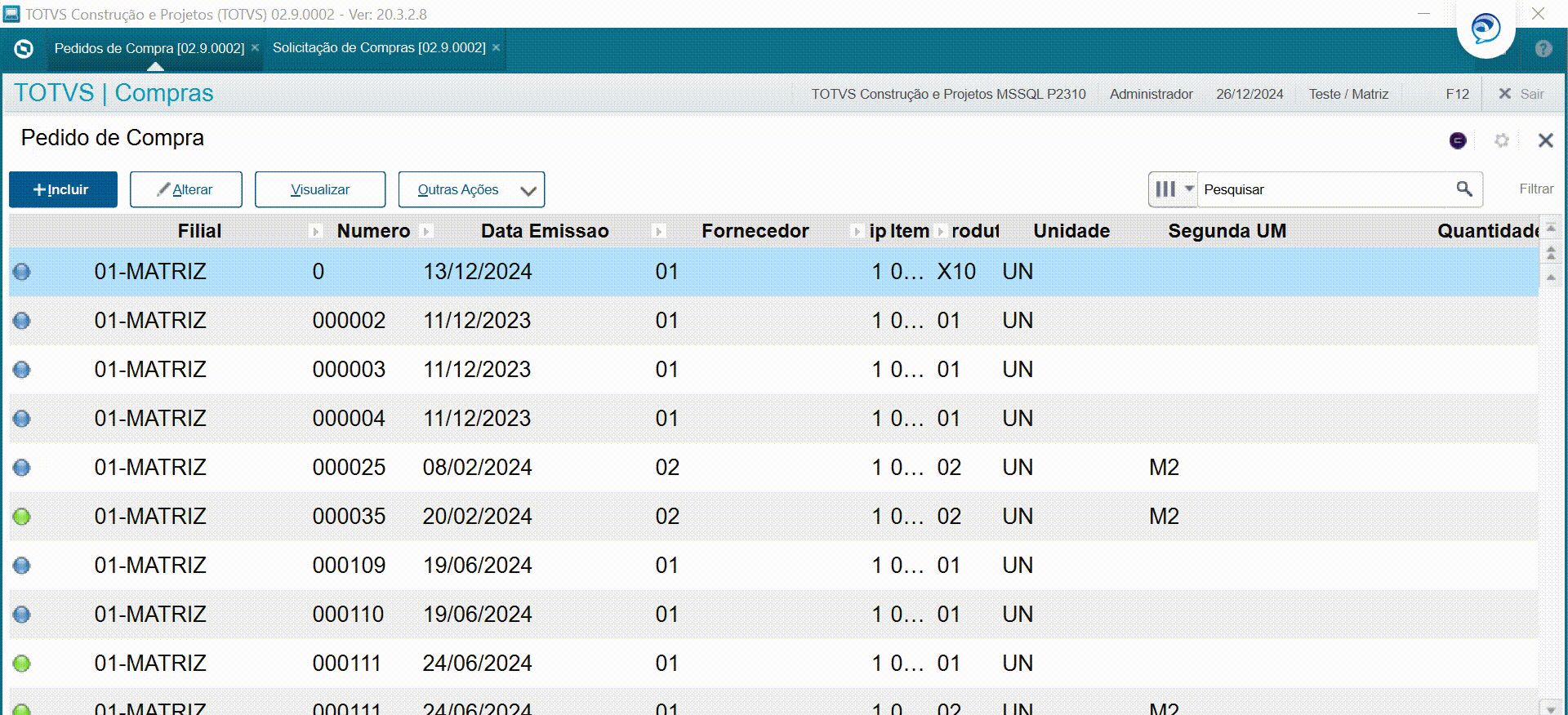Click the Unidade column header
The image size is (1568, 715).
(x=1071, y=232)
